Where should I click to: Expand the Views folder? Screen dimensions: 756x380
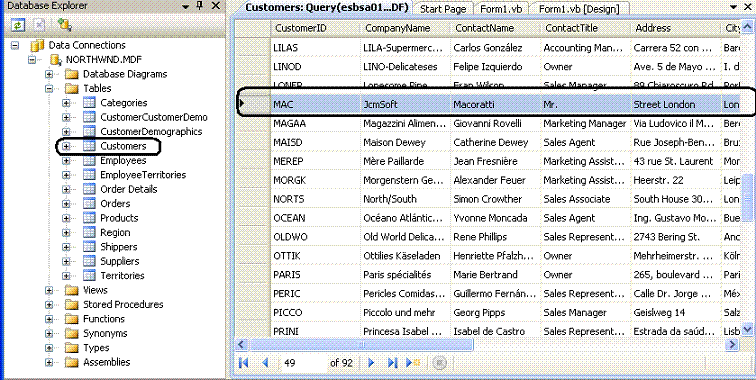[49, 290]
